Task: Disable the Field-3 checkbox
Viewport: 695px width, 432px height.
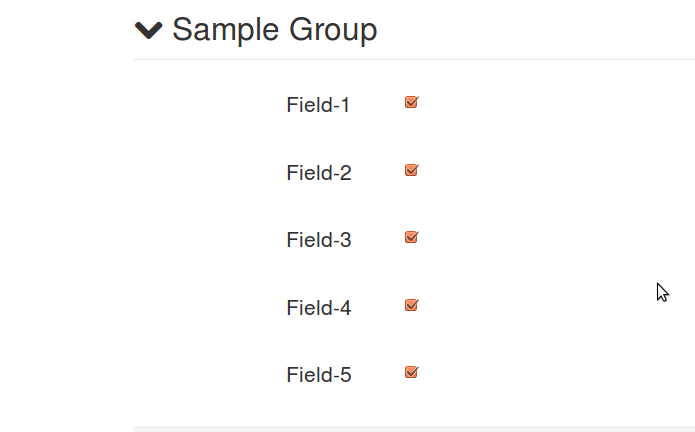Action: [411, 237]
